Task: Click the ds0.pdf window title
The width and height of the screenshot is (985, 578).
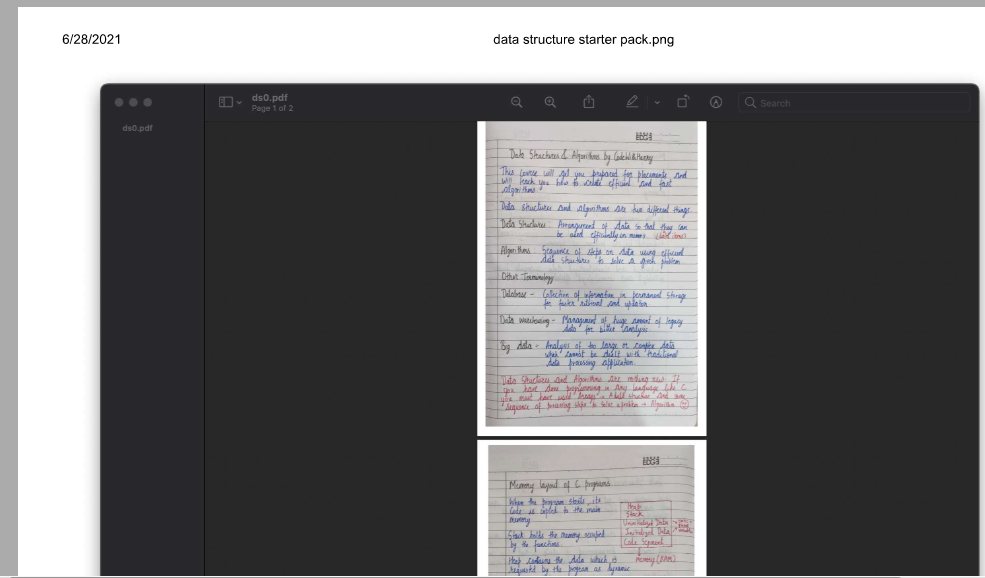Action: coord(269,97)
